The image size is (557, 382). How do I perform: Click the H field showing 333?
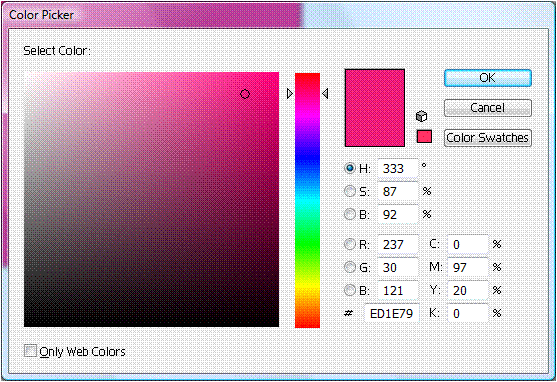(398, 168)
